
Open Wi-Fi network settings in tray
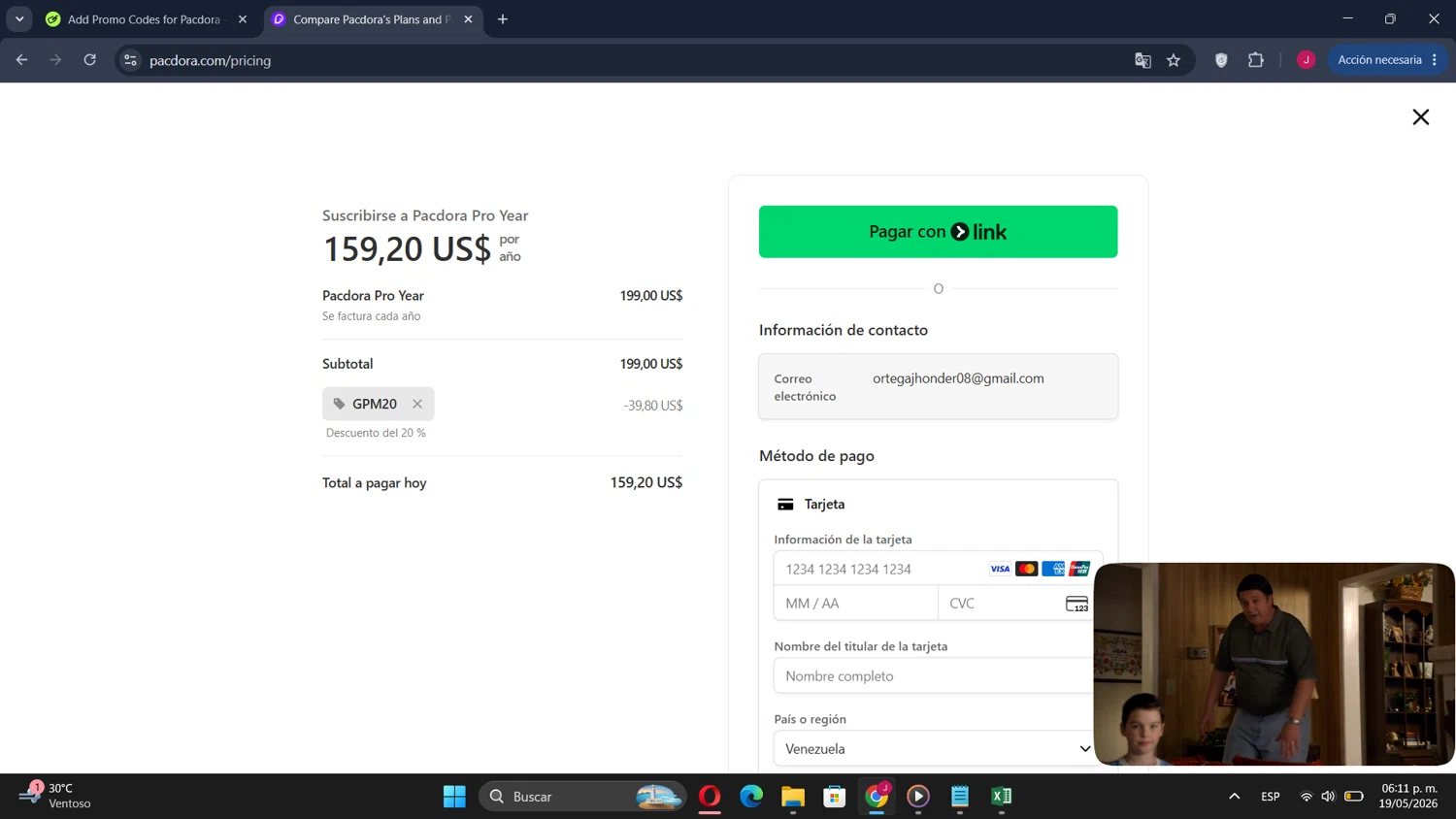(x=1306, y=797)
